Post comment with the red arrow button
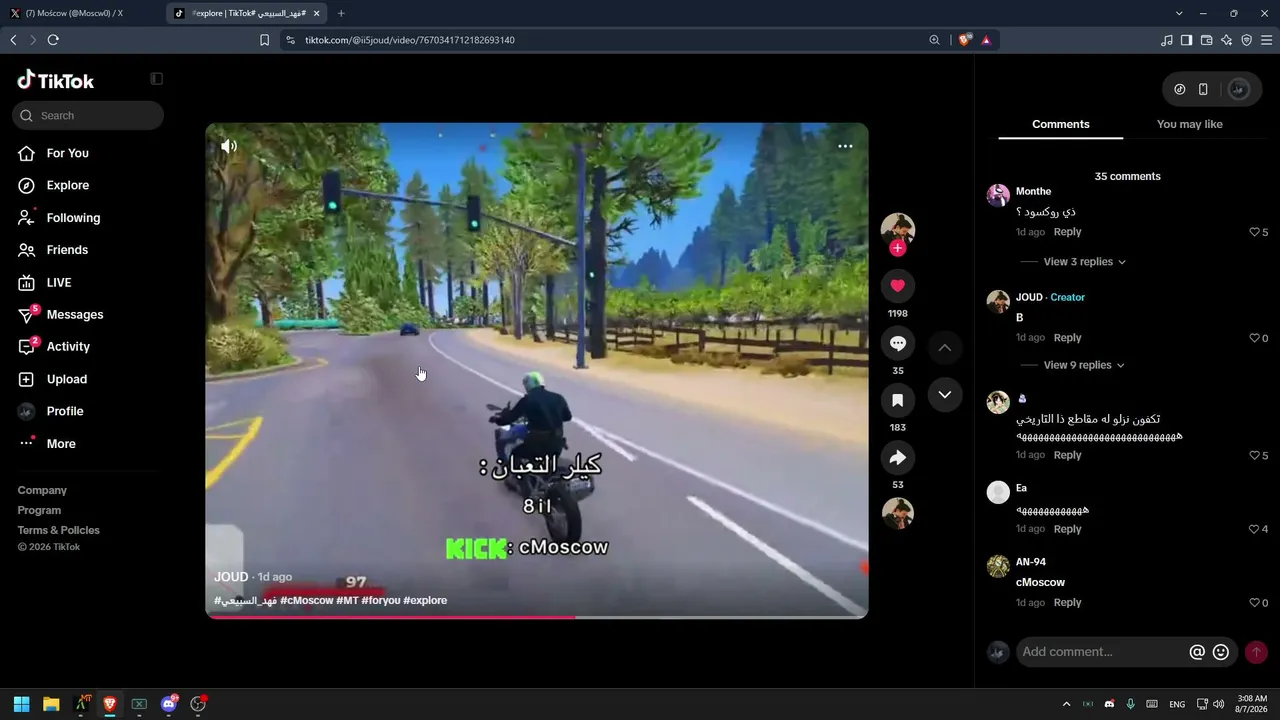The height and width of the screenshot is (720, 1280). pyautogui.click(x=1256, y=652)
